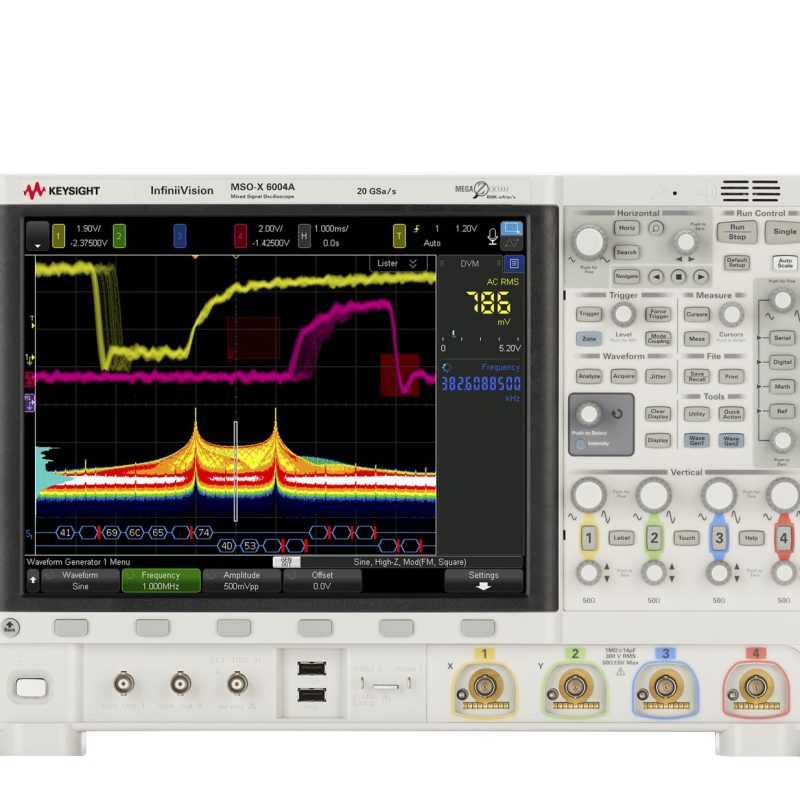Select the Frequency 1.000MHz softkey
Screen dimensions: 800x800
point(161,581)
